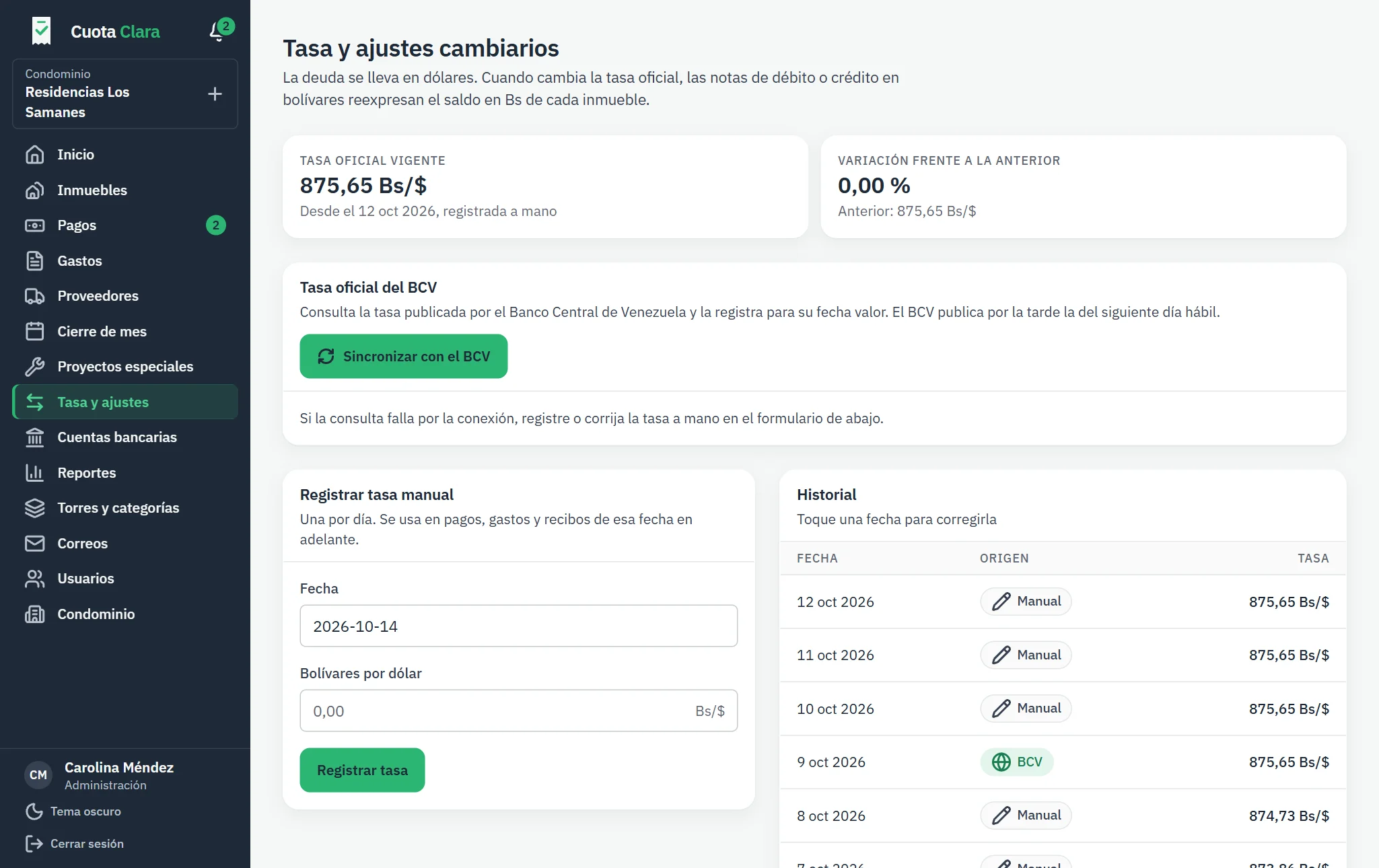Click the 874,73 Bs/$ rate value
The width and height of the screenshot is (1379, 868).
click(1289, 816)
